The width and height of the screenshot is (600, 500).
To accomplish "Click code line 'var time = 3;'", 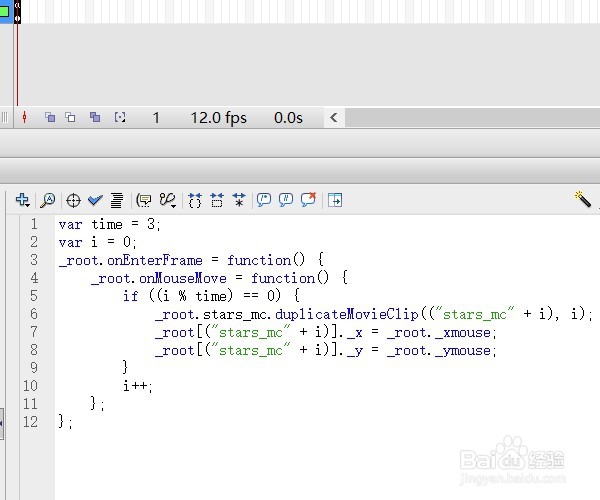I will pyautogui.click(x=109, y=224).
